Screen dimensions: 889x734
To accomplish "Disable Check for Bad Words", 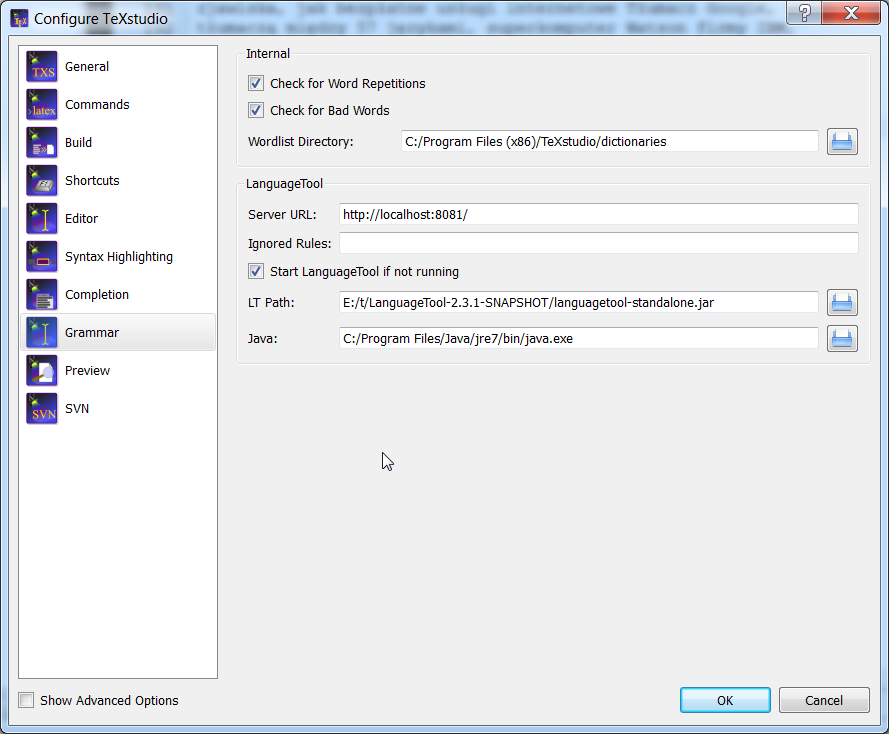I will (x=255, y=110).
